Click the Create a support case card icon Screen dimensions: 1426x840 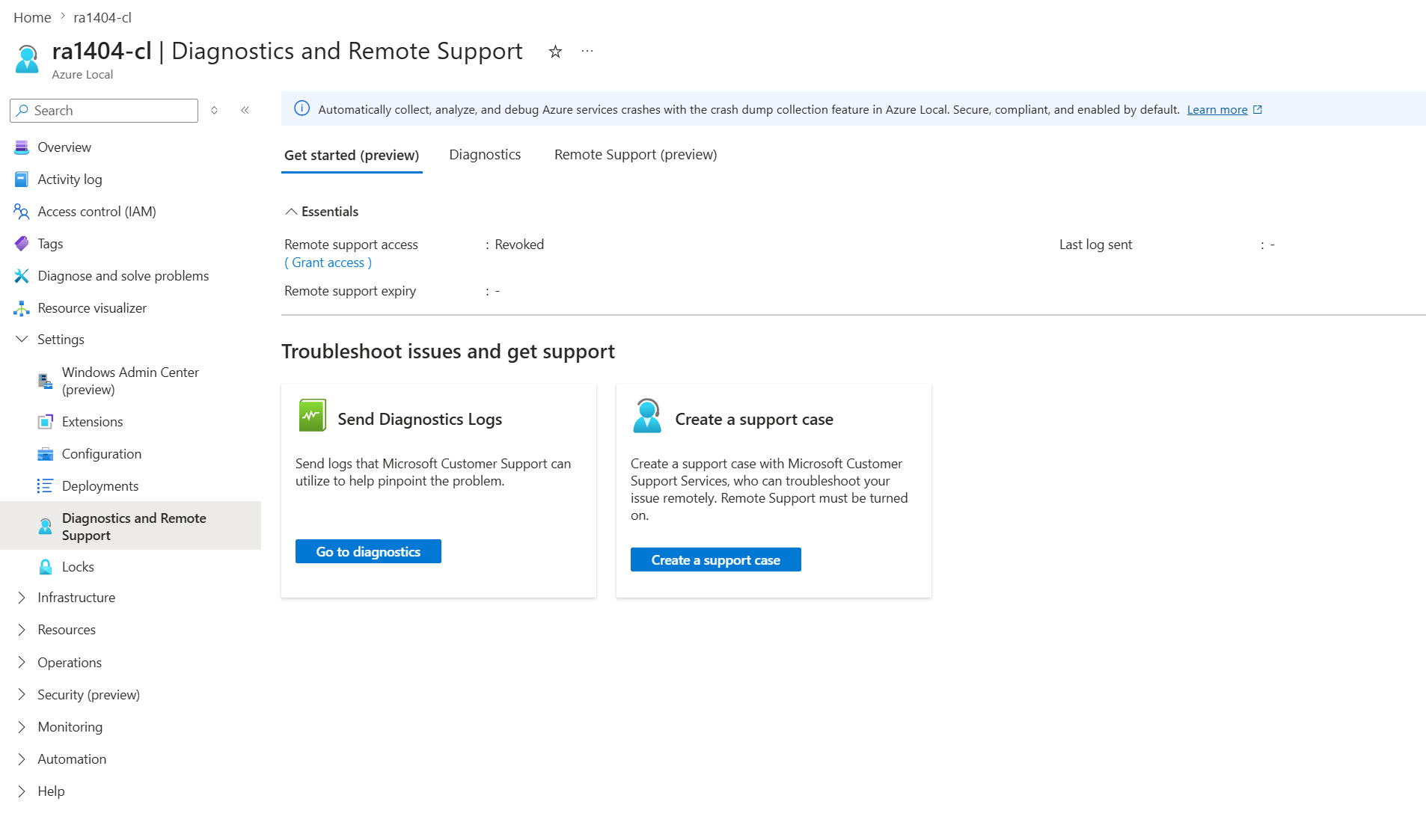pyautogui.click(x=647, y=416)
